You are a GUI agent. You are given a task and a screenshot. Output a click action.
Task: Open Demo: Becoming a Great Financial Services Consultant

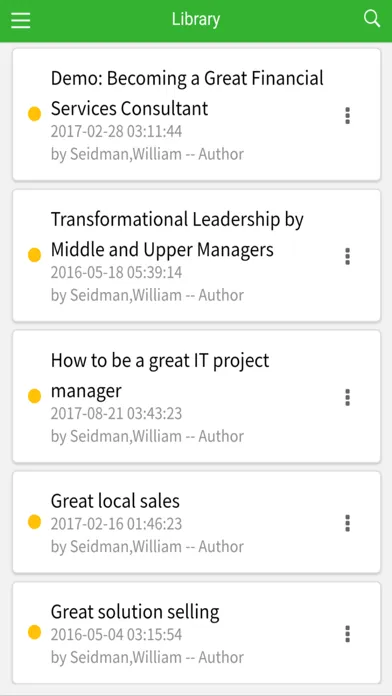click(187, 93)
